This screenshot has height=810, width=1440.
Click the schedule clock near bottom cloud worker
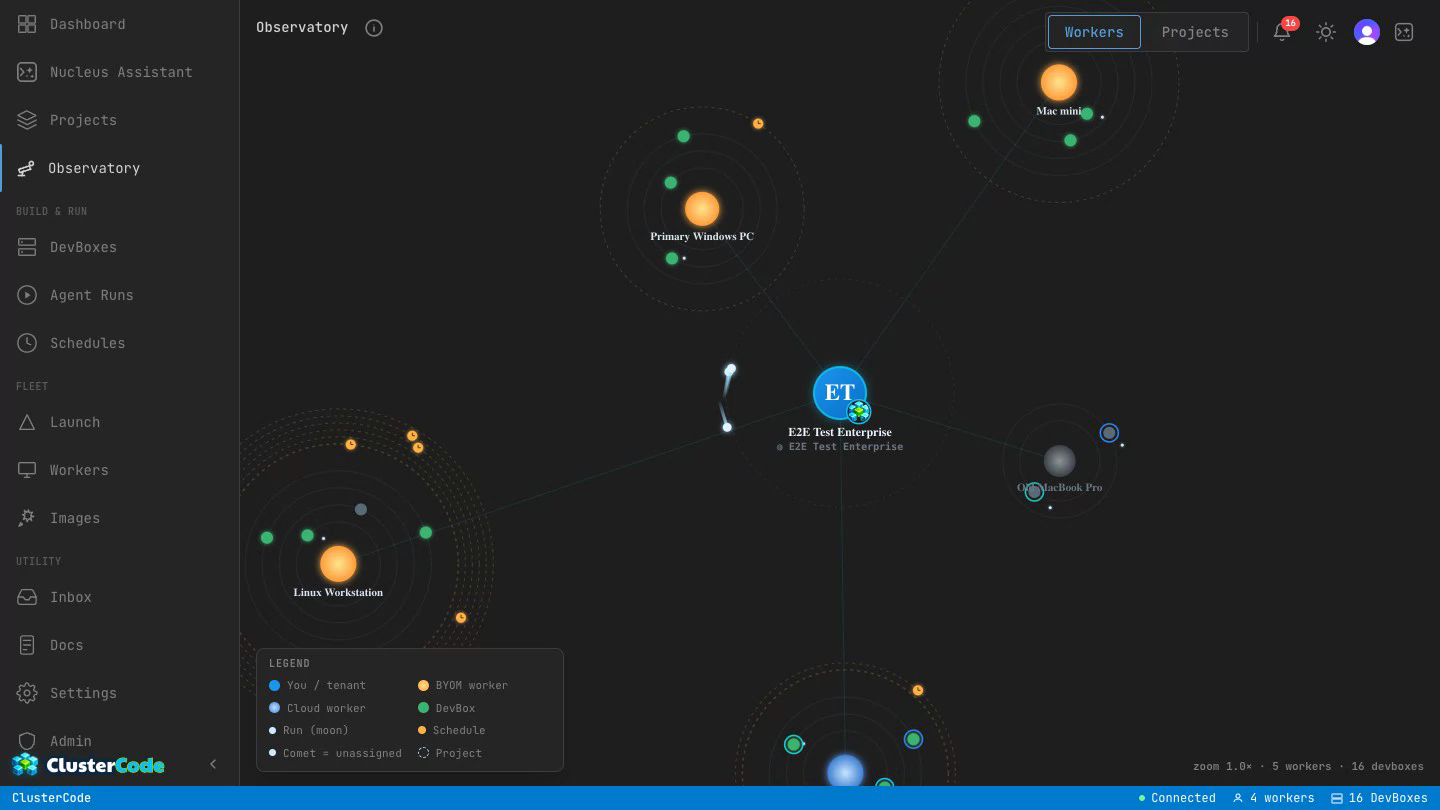(x=918, y=690)
